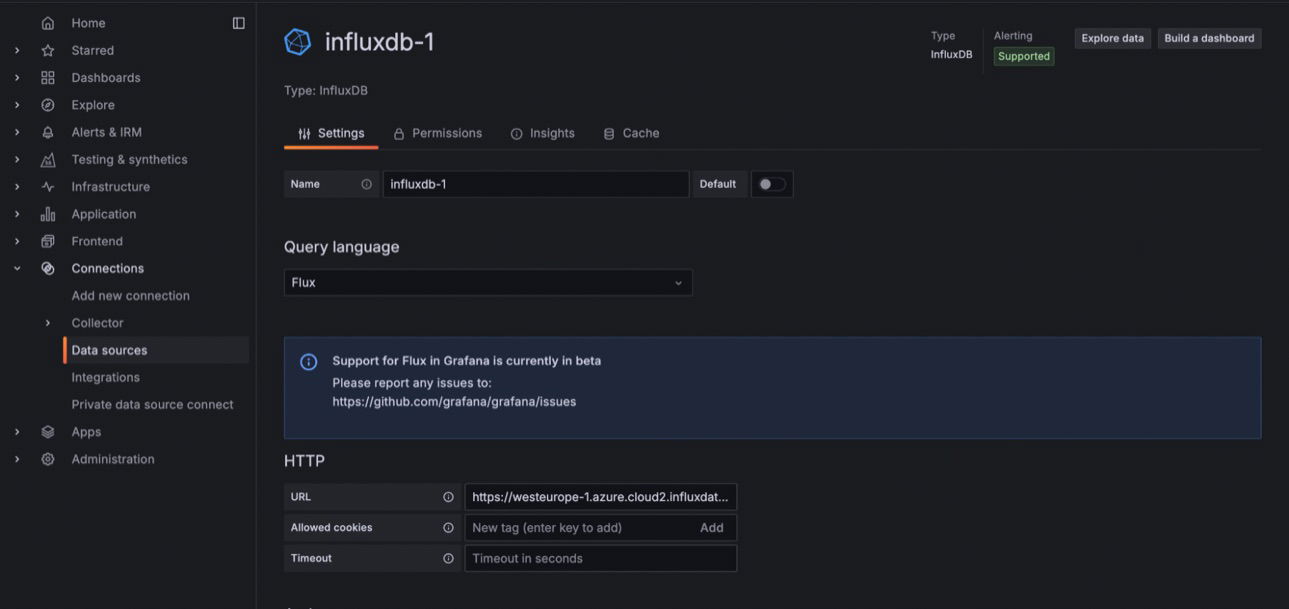Viewport: 1289px width, 609px height.
Task: Click Add button for allowed cookies
Action: pos(711,528)
